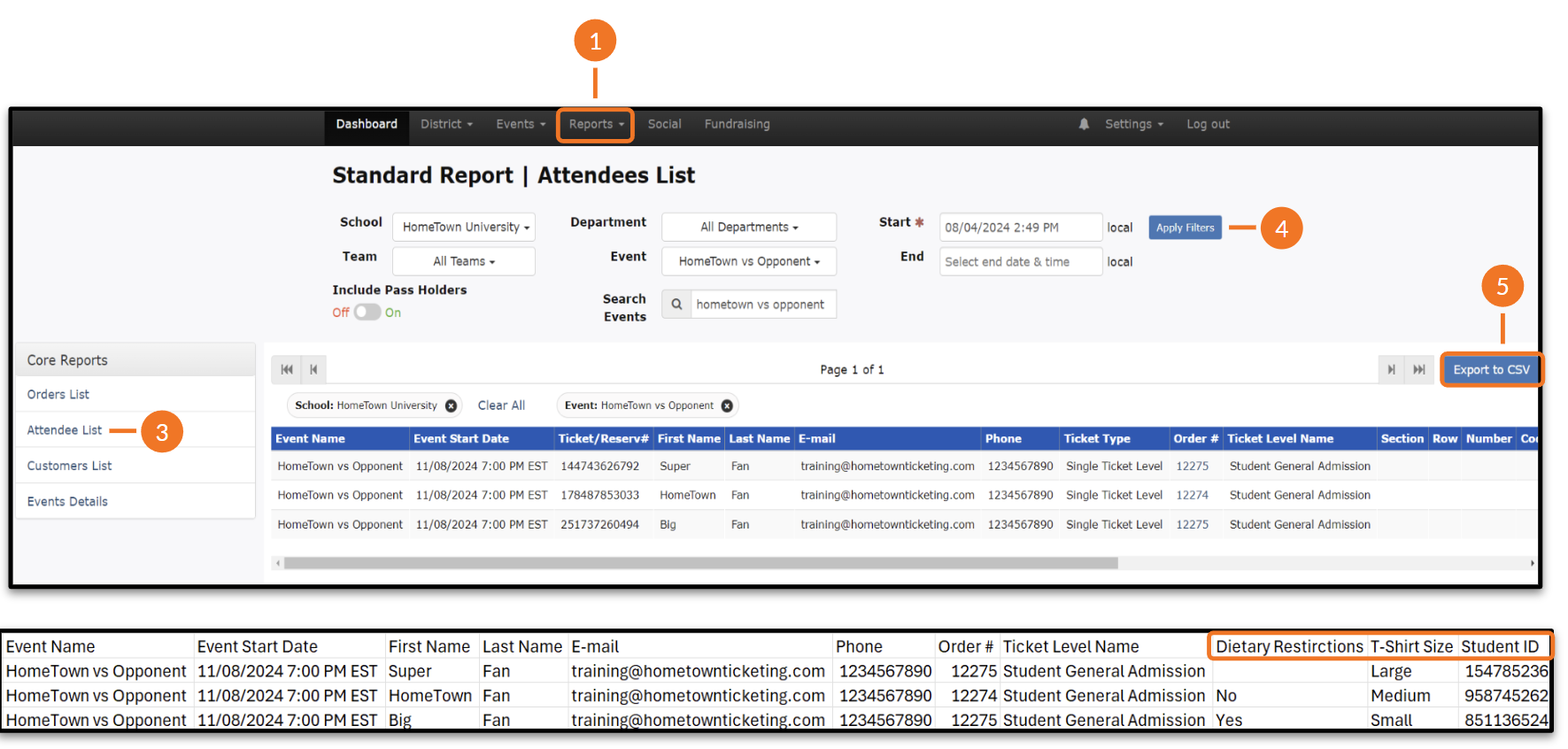Jump to the last page of results
The width and height of the screenshot is (1568, 749).
pos(1418,370)
